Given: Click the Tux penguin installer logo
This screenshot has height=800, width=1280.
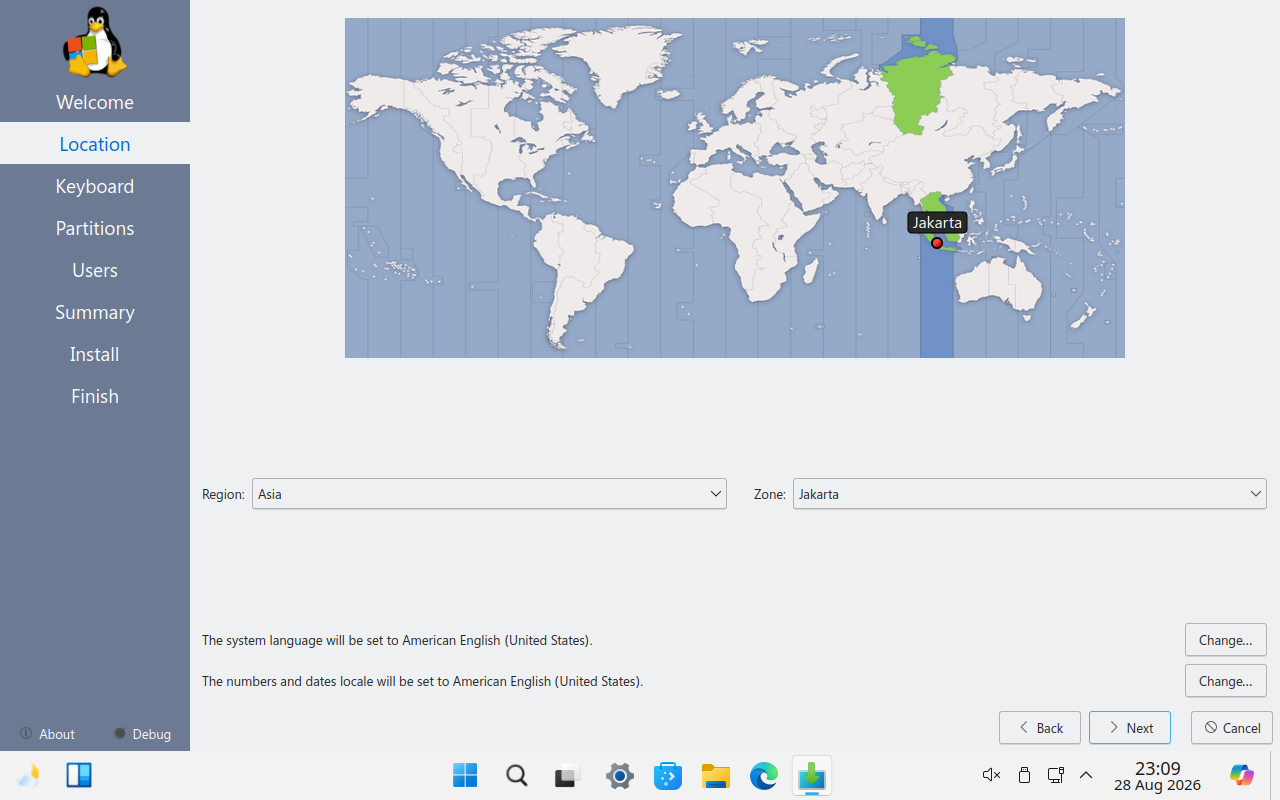Looking at the screenshot, I should pyautogui.click(x=95, y=42).
